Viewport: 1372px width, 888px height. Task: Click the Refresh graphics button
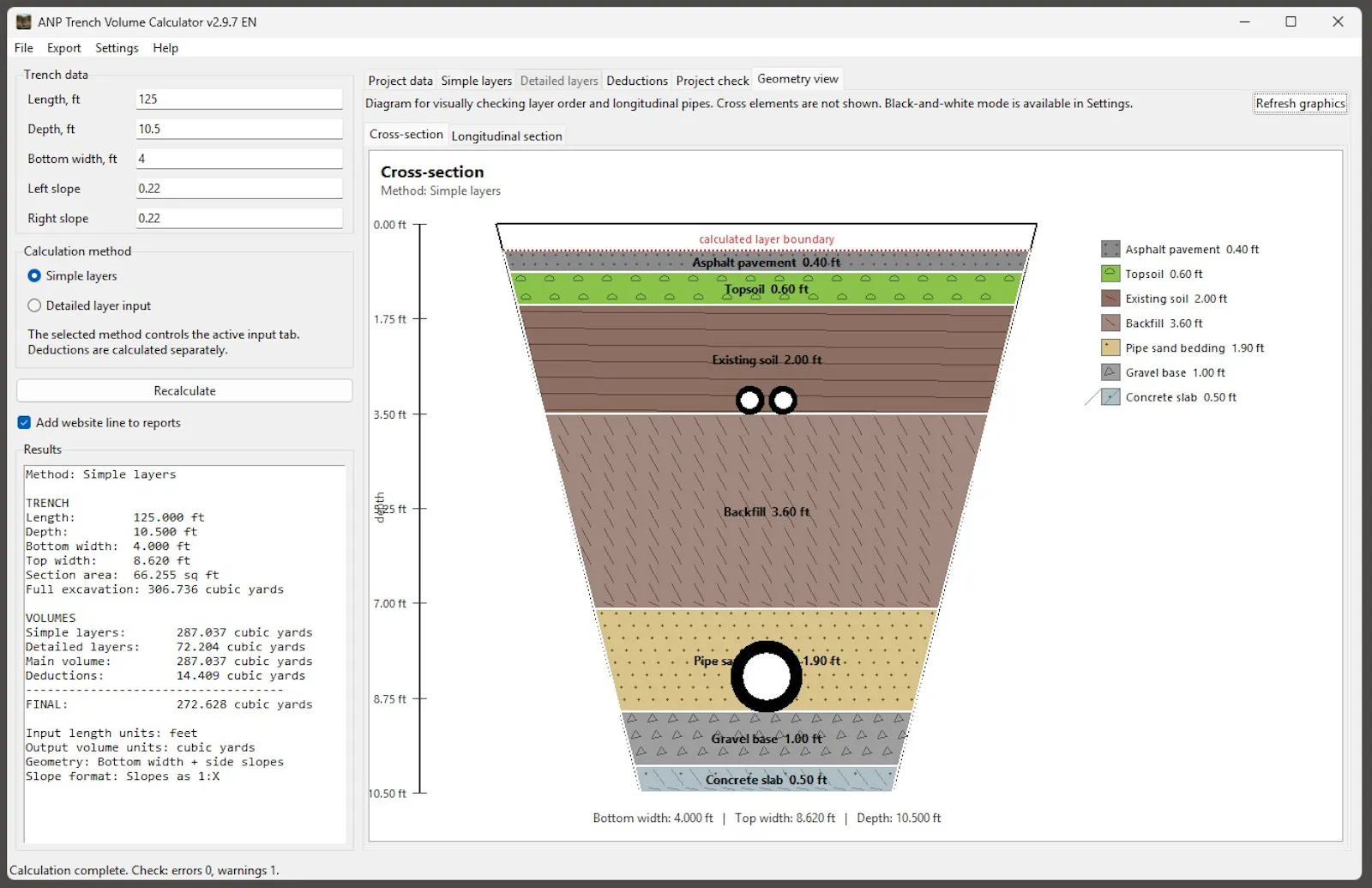pos(1300,104)
